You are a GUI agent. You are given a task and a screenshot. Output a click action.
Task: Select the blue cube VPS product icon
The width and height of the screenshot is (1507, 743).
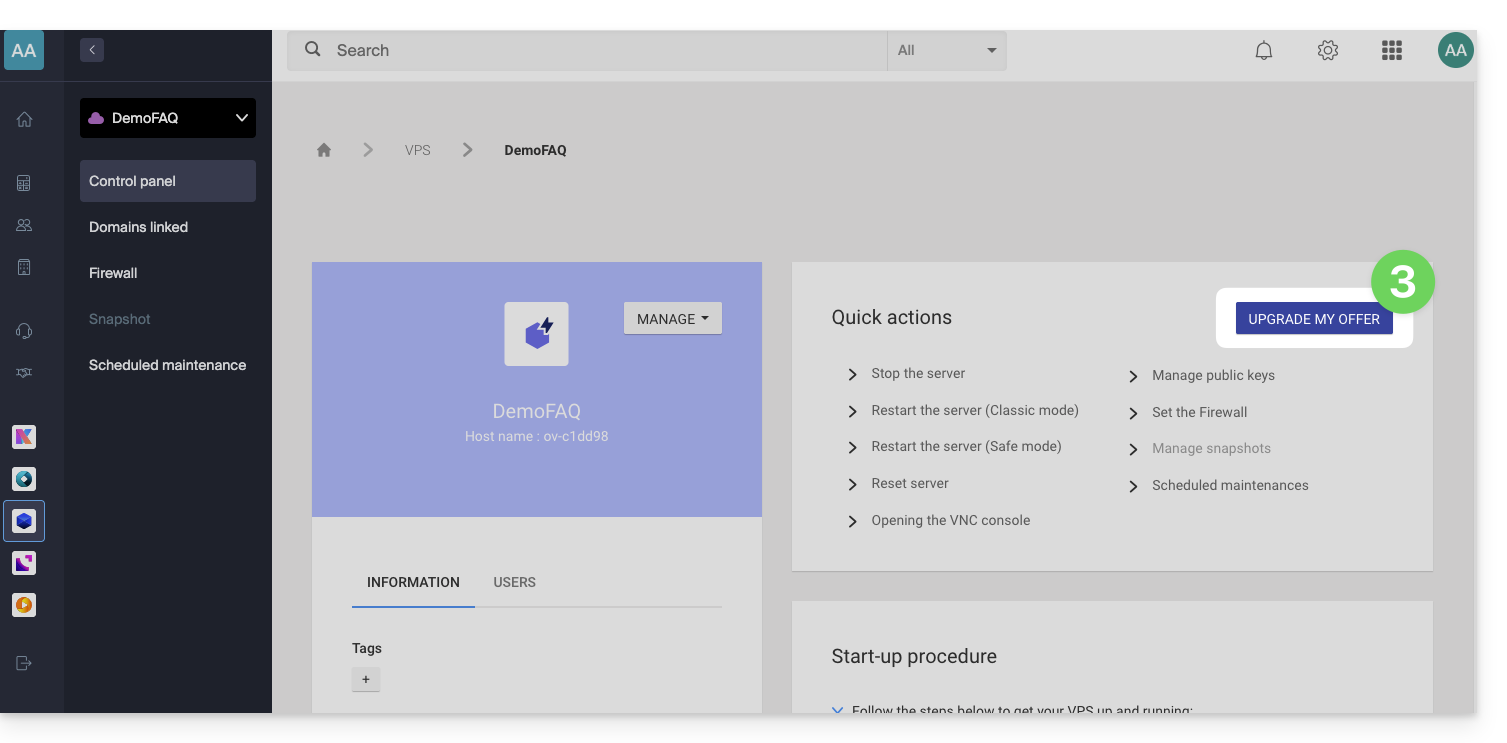pyautogui.click(x=24, y=521)
